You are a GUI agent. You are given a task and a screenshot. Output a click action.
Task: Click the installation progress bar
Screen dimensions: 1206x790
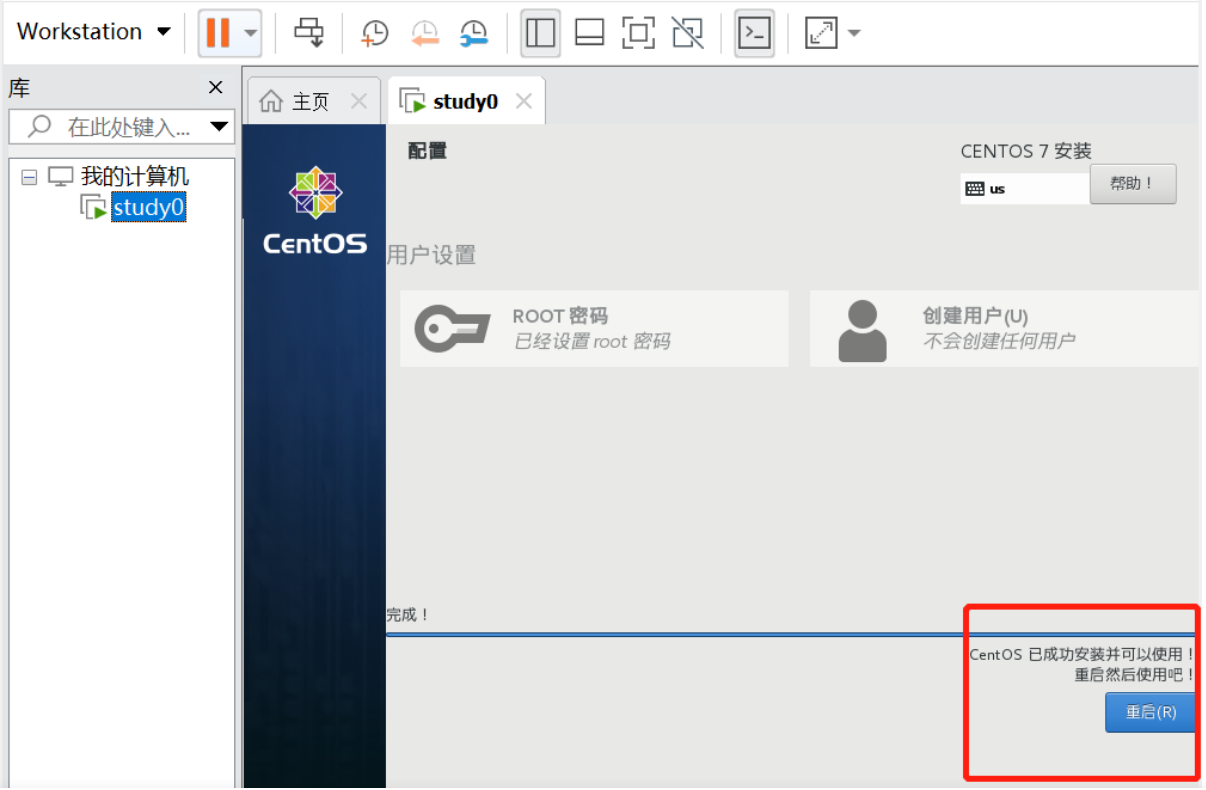791,634
